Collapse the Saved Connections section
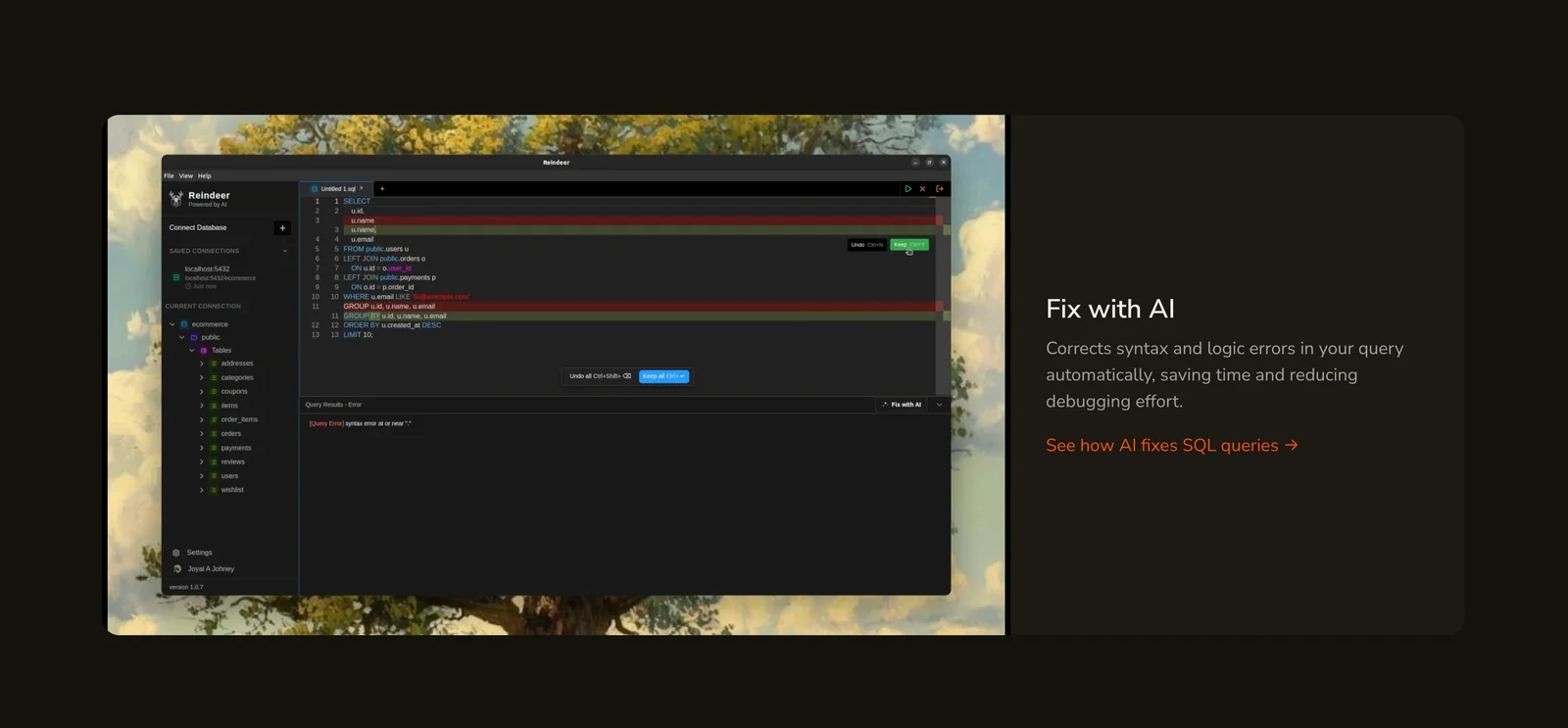This screenshot has width=1568, height=728. (285, 251)
